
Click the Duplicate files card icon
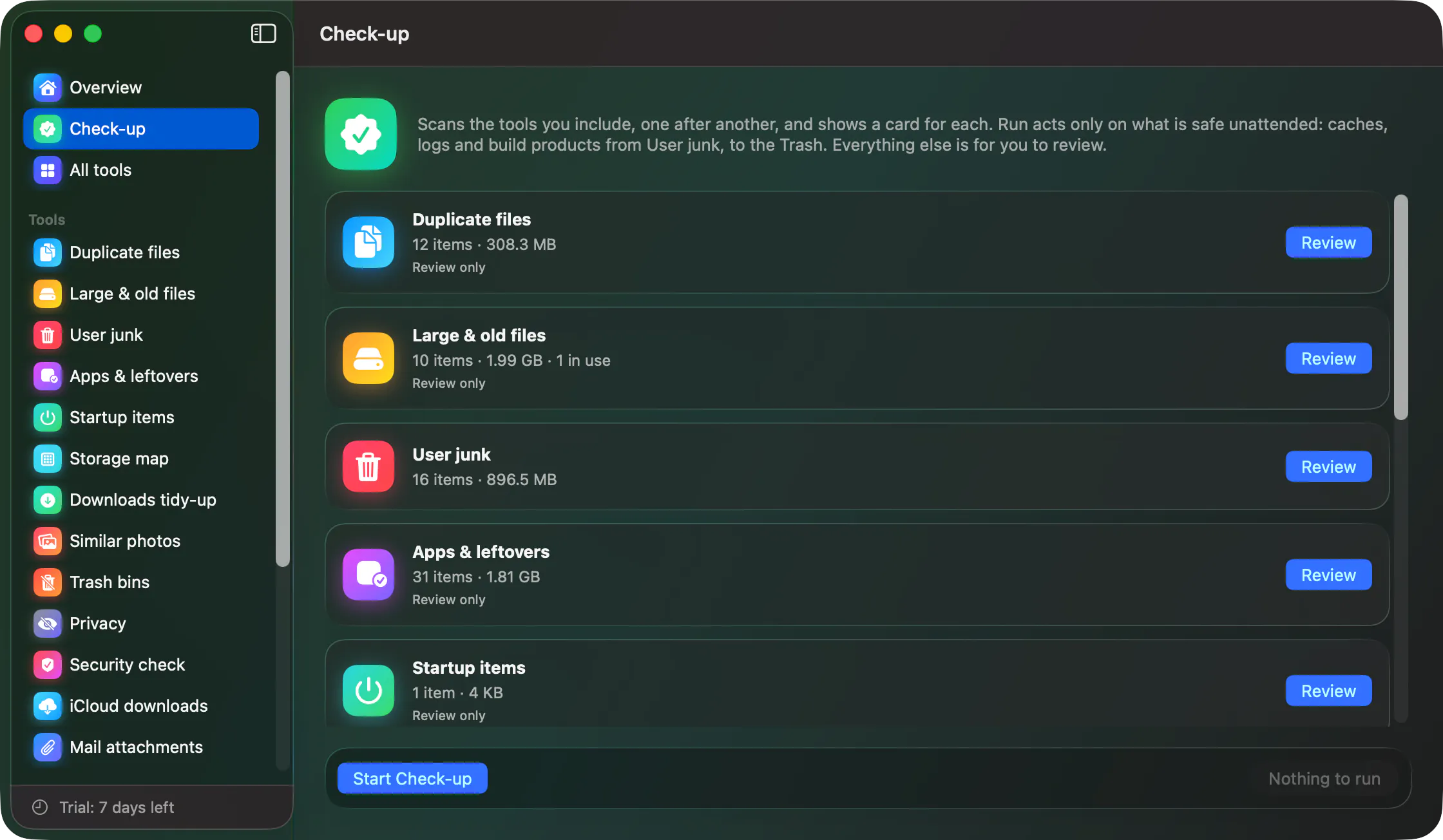368,242
